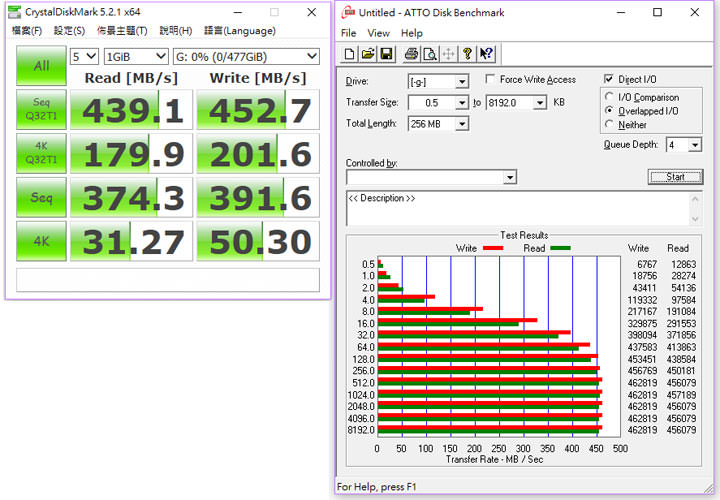Open the Transfer Size minimum 0.5 dropdown

pos(462,102)
